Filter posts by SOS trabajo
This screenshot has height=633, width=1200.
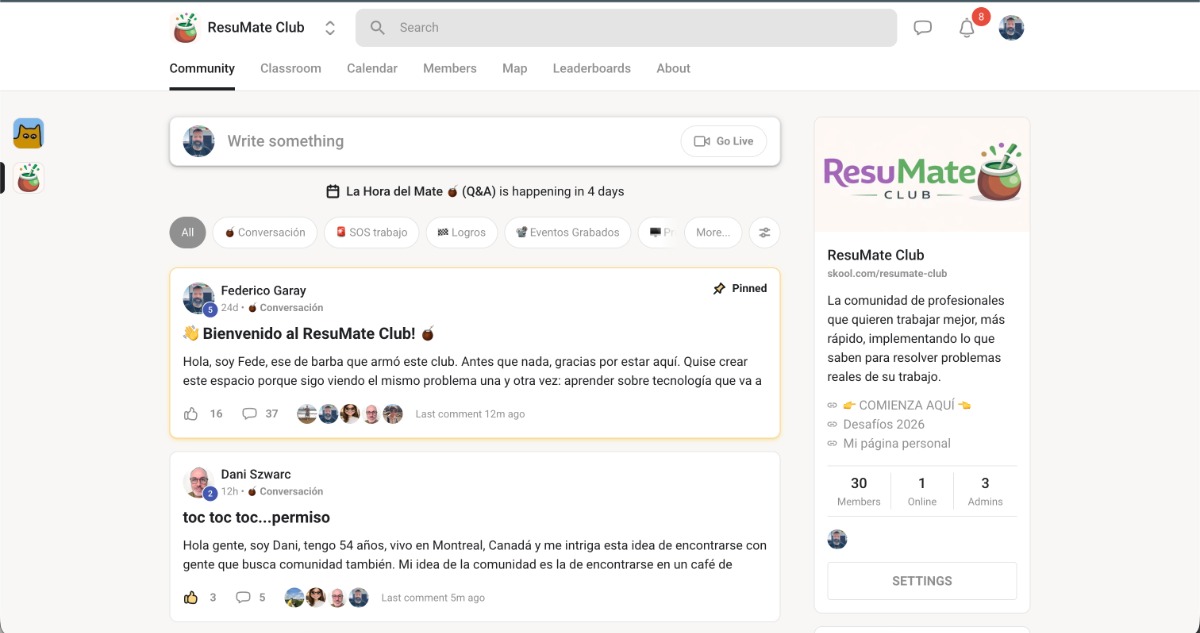(x=371, y=232)
